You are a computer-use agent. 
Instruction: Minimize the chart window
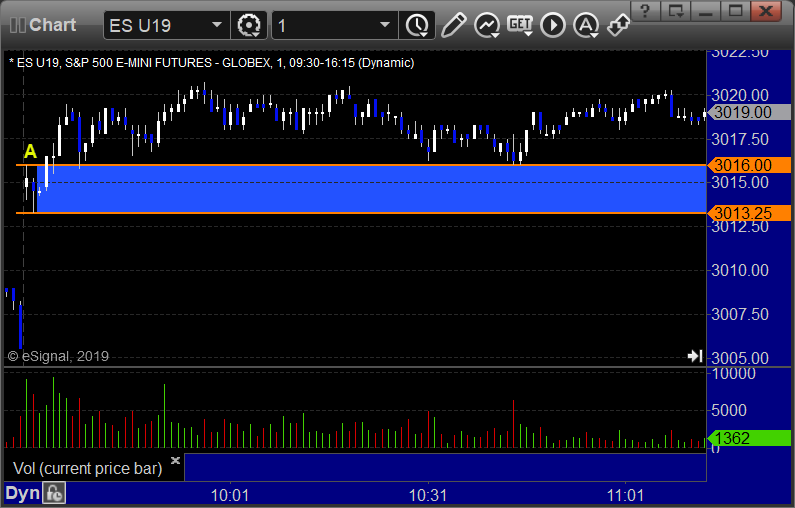(706, 11)
